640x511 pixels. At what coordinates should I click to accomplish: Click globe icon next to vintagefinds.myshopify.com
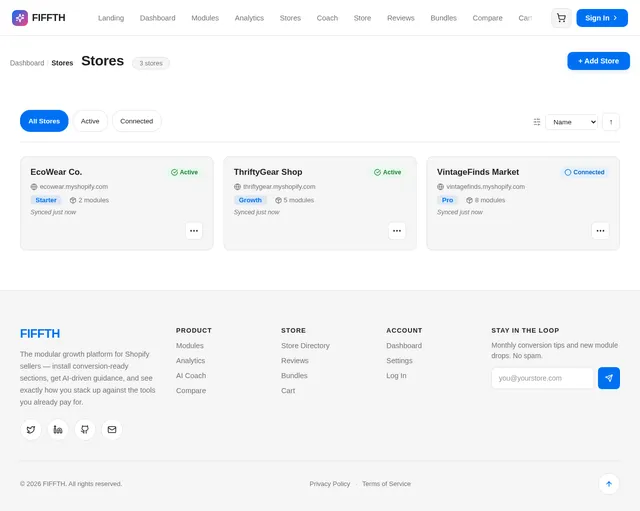440,187
